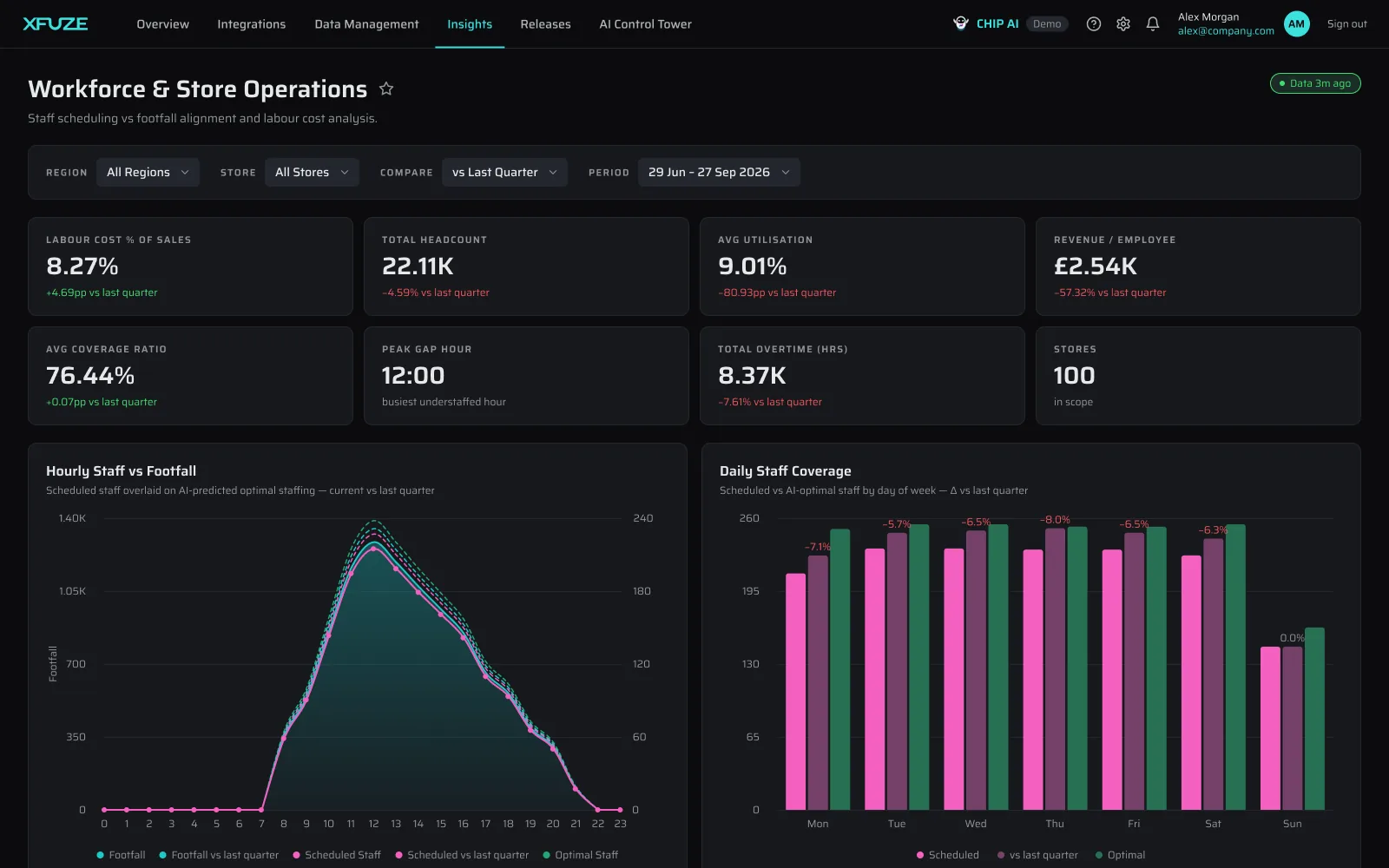The height and width of the screenshot is (868, 1389).
Task: Open the notifications bell
Action: (1153, 24)
